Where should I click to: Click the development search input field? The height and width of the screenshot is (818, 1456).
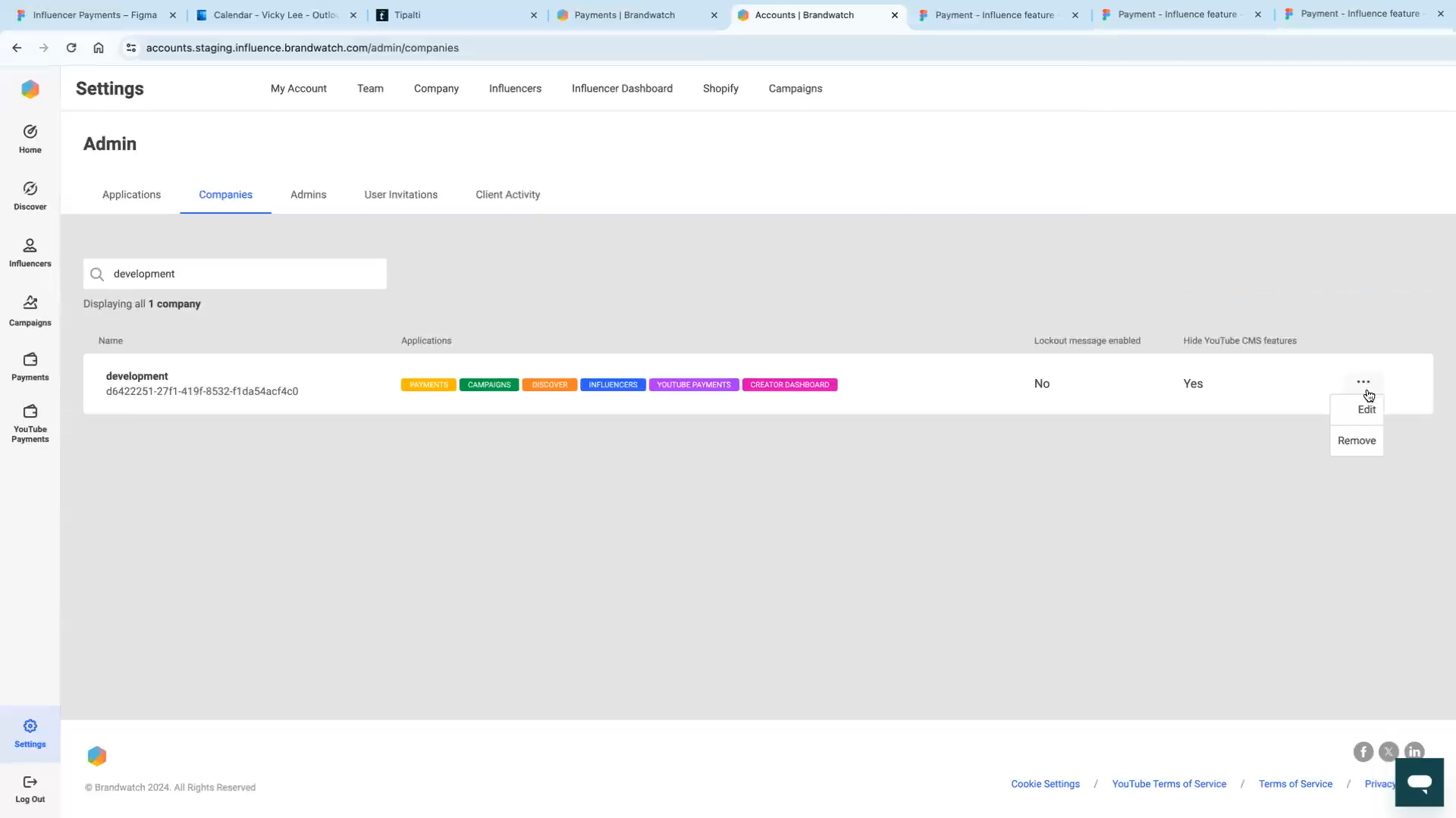[x=235, y=274]
